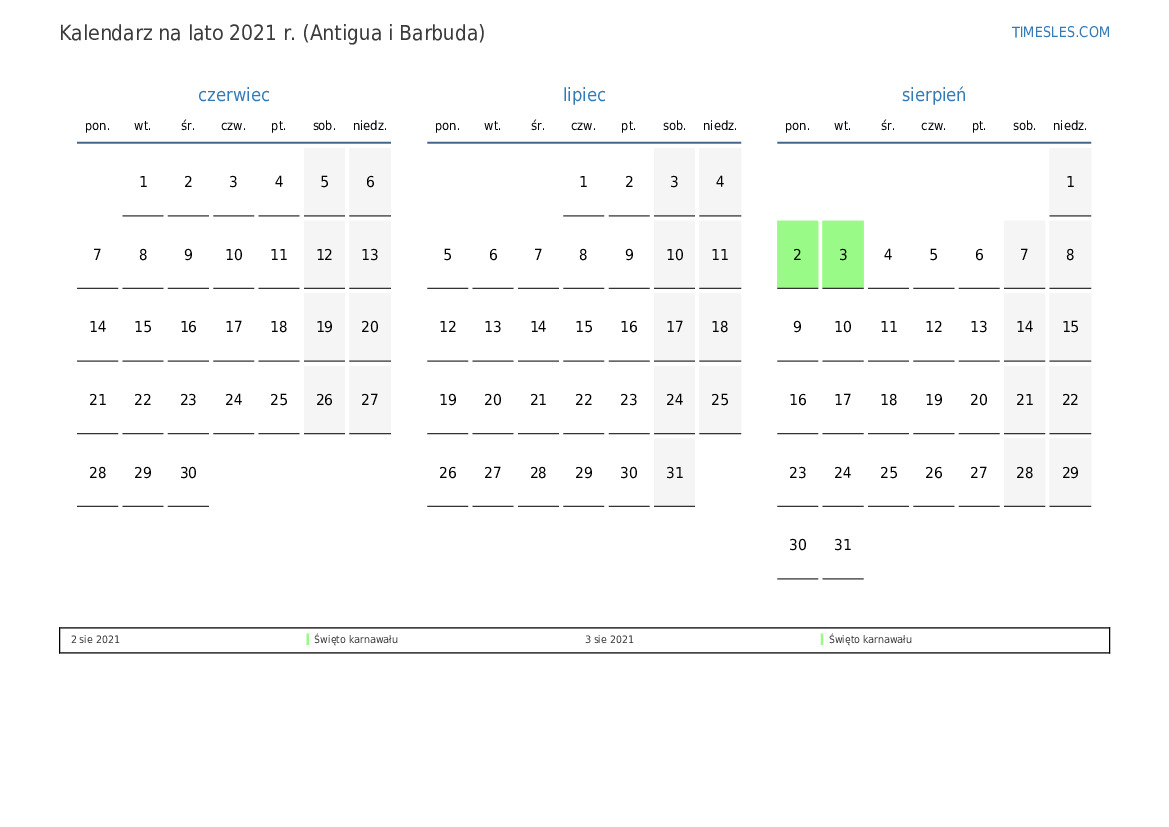This screenshot has height=827, width=1169.
Task: Select August 16 in sierpień
Action: coord(797,400)
